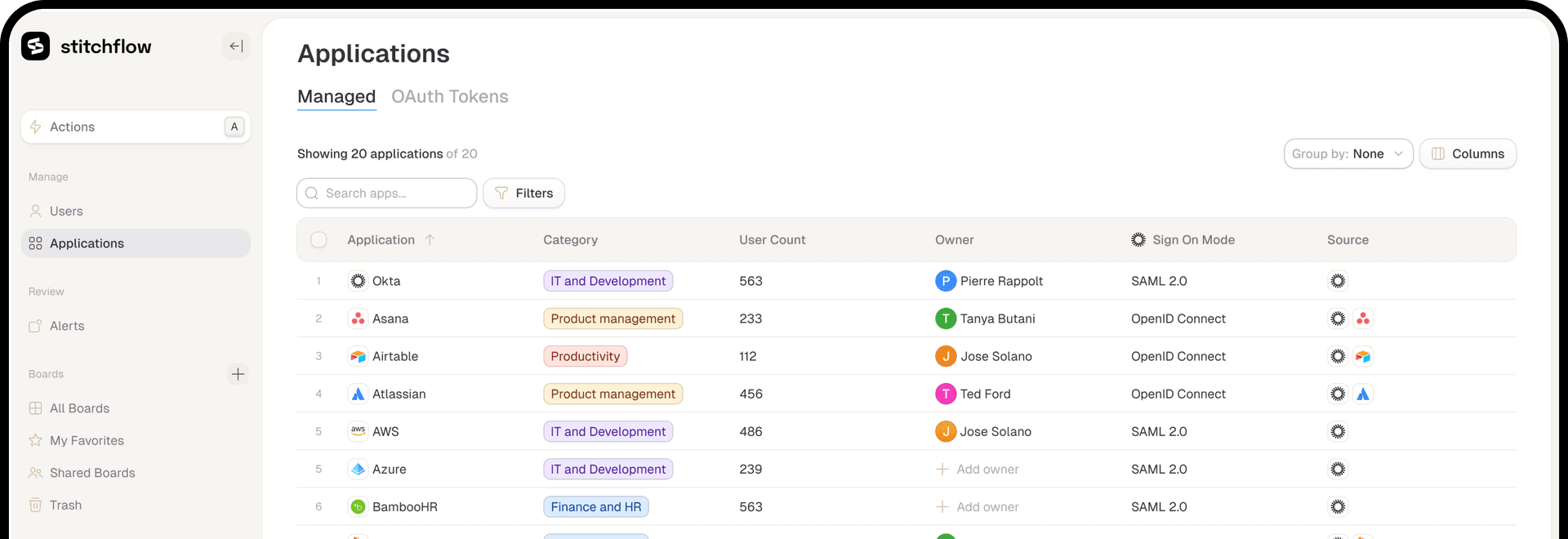Click Okta source icon in Okta row

click(1338, 281)
